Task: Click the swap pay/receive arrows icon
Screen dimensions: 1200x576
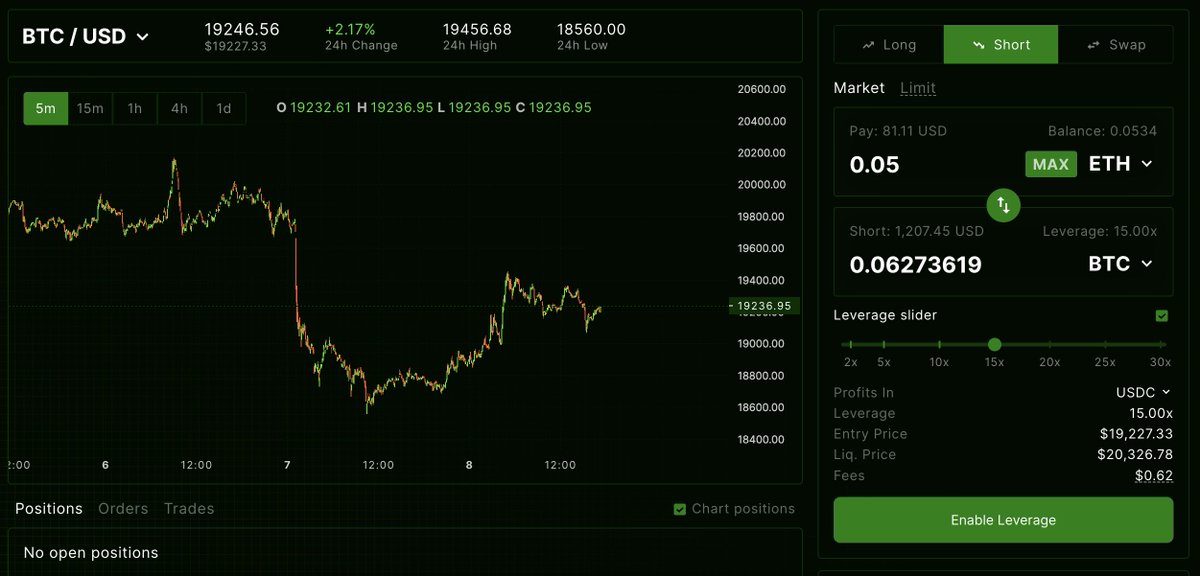Action: (1003, 205)
